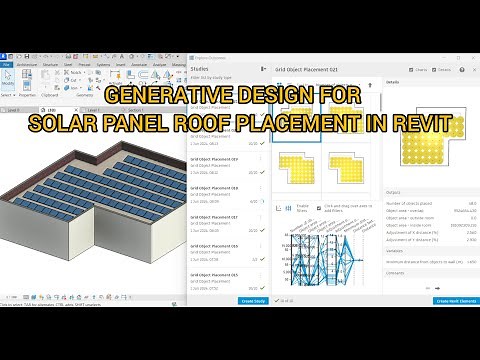
Task: Switch to the Level 1 view tab
Action: 93,110
